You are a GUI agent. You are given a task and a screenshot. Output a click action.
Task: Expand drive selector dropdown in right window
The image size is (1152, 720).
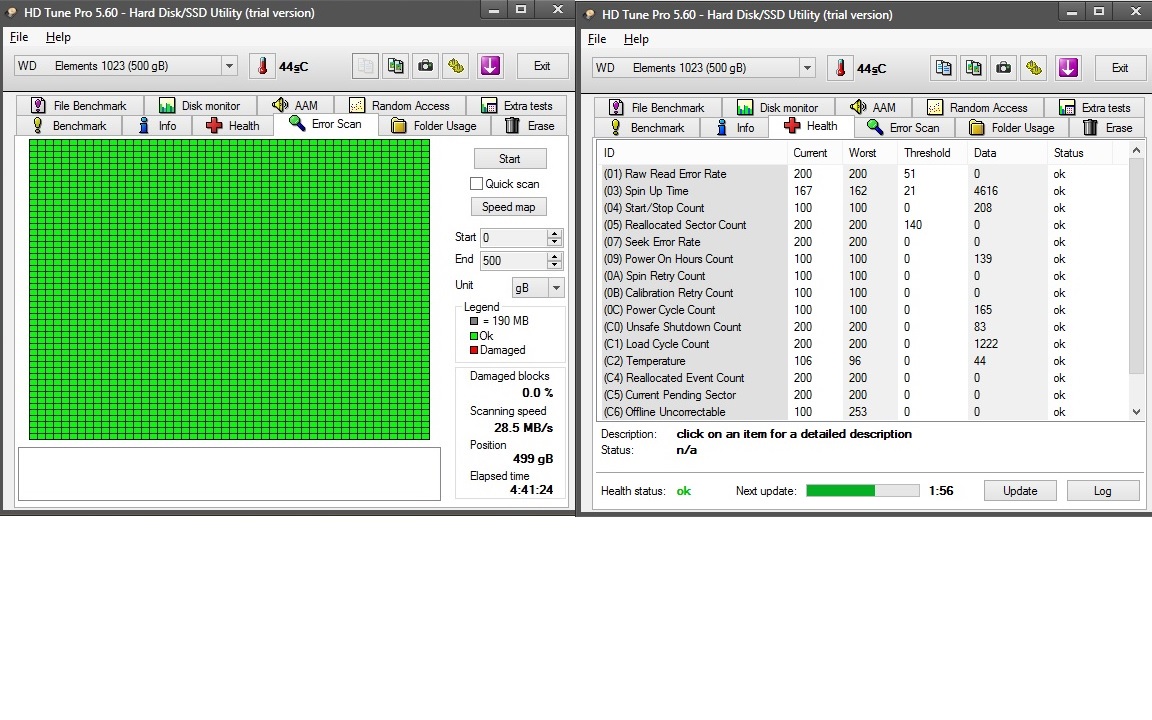click(807, 68)
